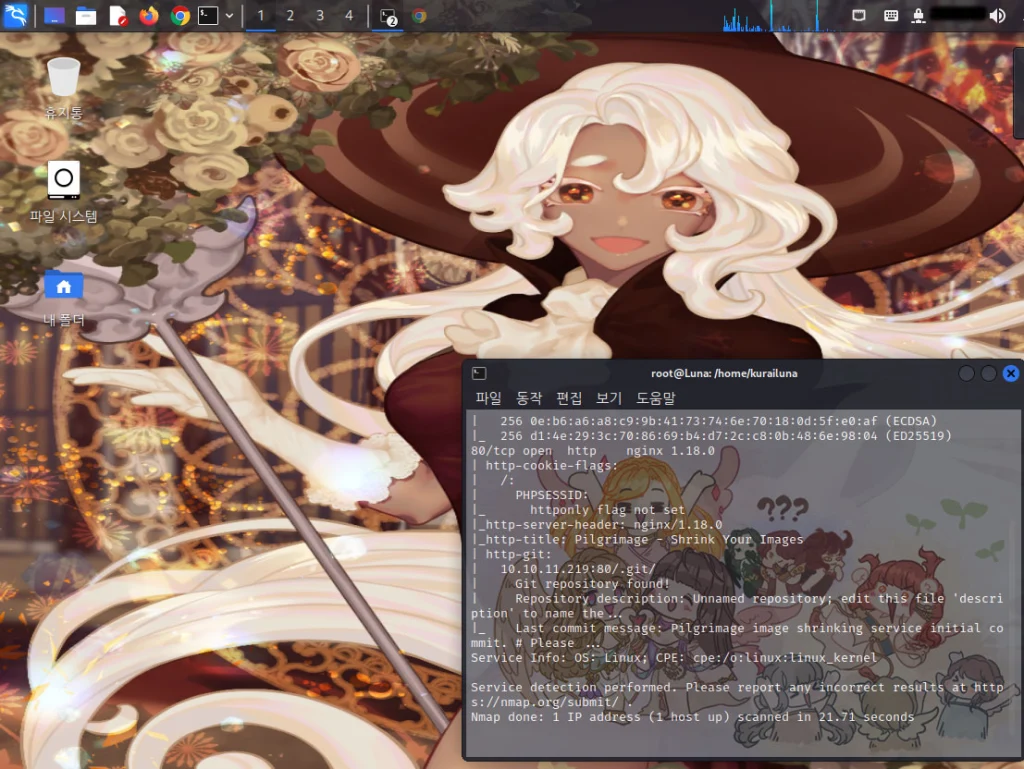The width and height of the screenshot is (1024, 769).
Task: Switch to workspace 1
Action: pyautogui.click(x=261, y=16)
